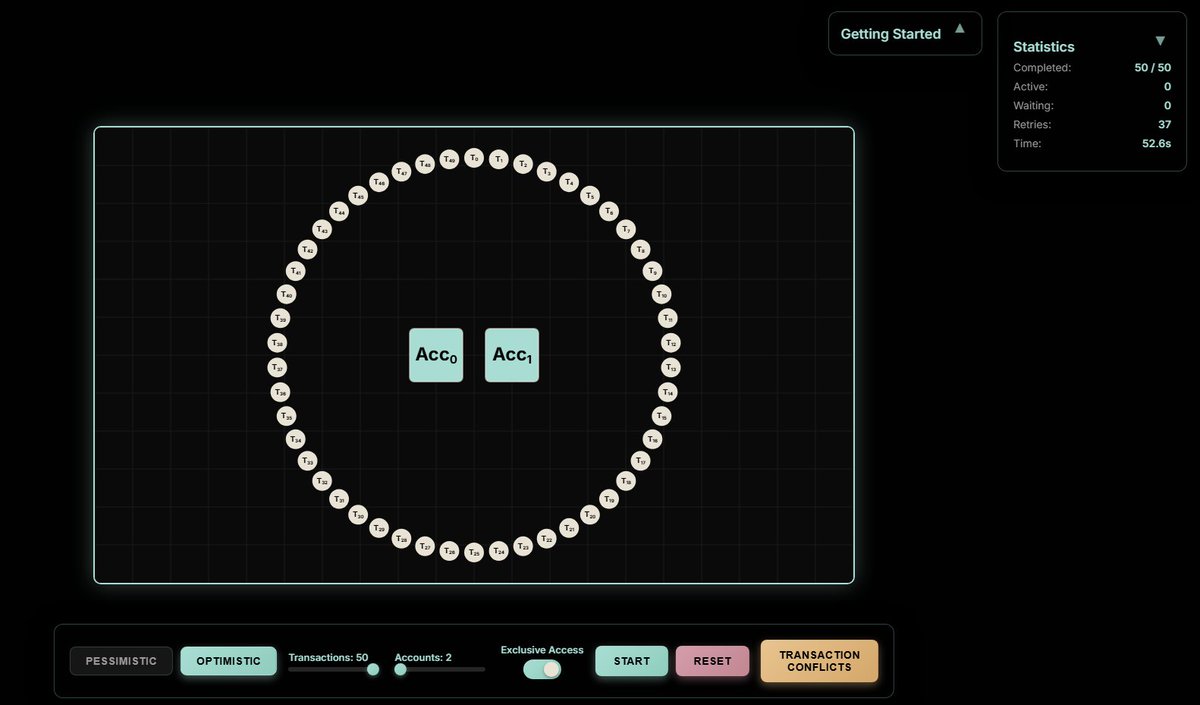
Task: Select the Acc0 account box
Action: tap(436, 355)
